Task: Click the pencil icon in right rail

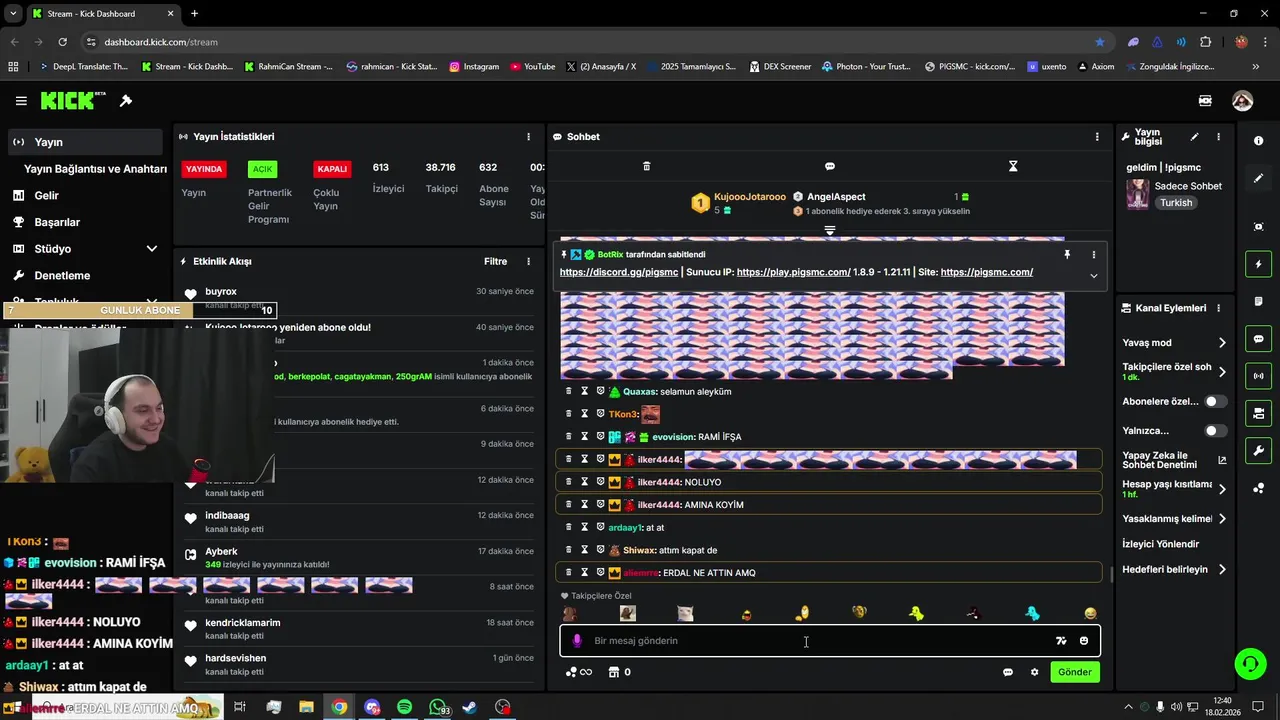Action: pyautogui.click(x=1258, y=178)
